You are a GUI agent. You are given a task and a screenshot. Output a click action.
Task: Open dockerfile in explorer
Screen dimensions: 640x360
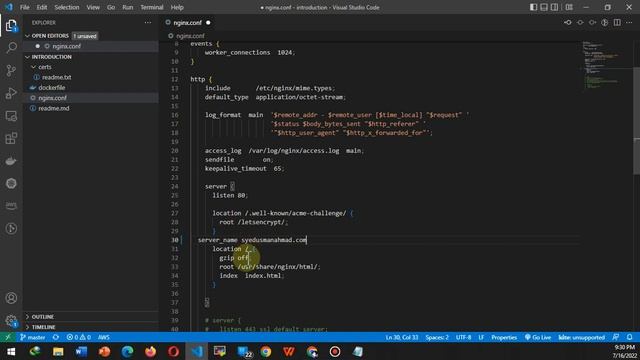(x=51, y=87)
